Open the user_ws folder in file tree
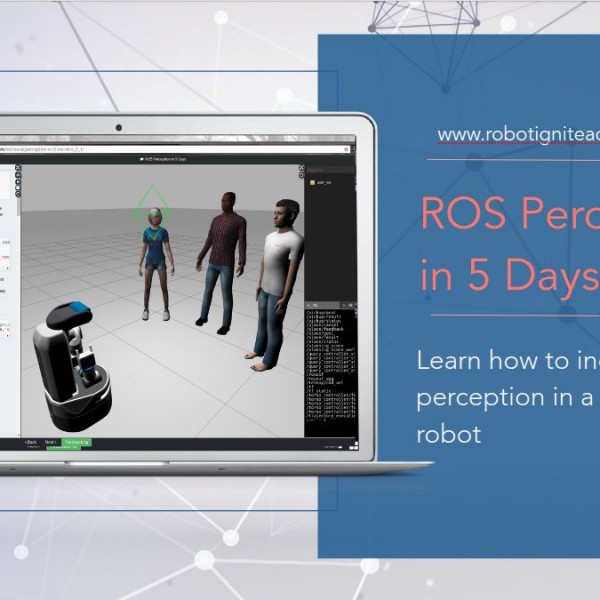Screen dimensions: 600x600 click(x=320, y=183)
